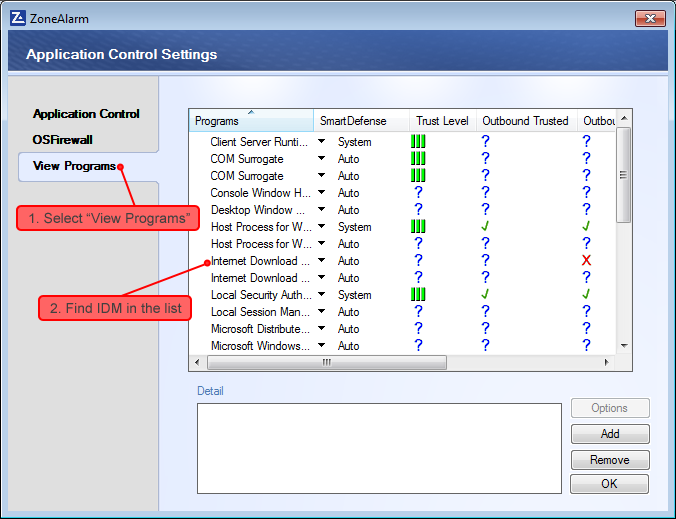Screen dimensions: 676x519
Task: Click the horizontal scrollbar thumb in program list
Action: pos(326,363)
